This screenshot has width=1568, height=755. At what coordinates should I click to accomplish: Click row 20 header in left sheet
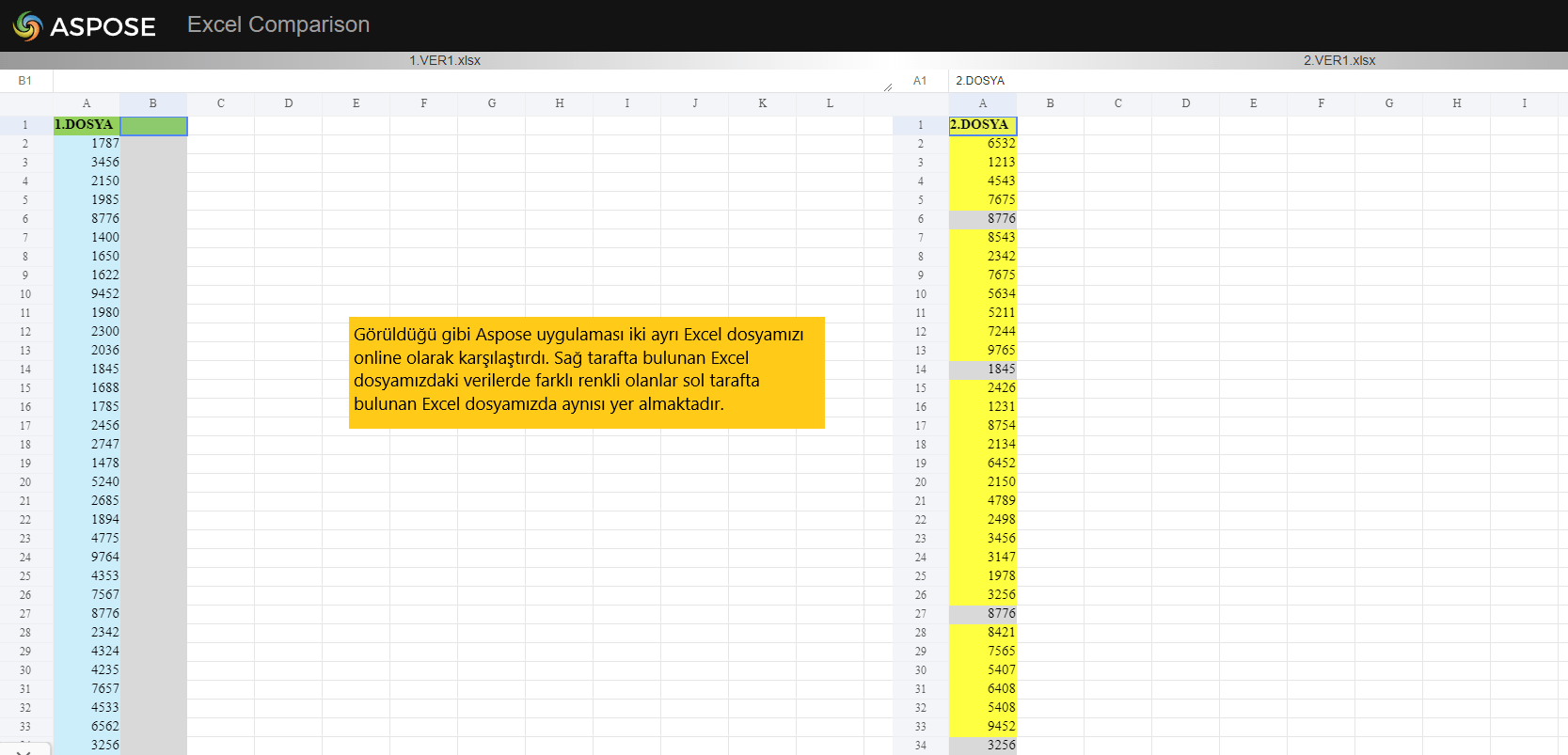click(25, 482)
